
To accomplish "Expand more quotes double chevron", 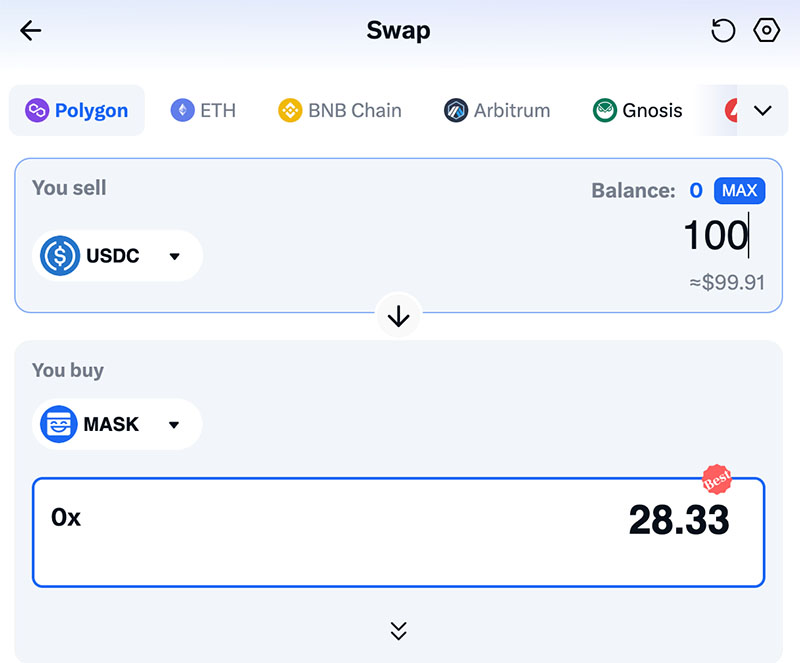I will pos(398,631).
